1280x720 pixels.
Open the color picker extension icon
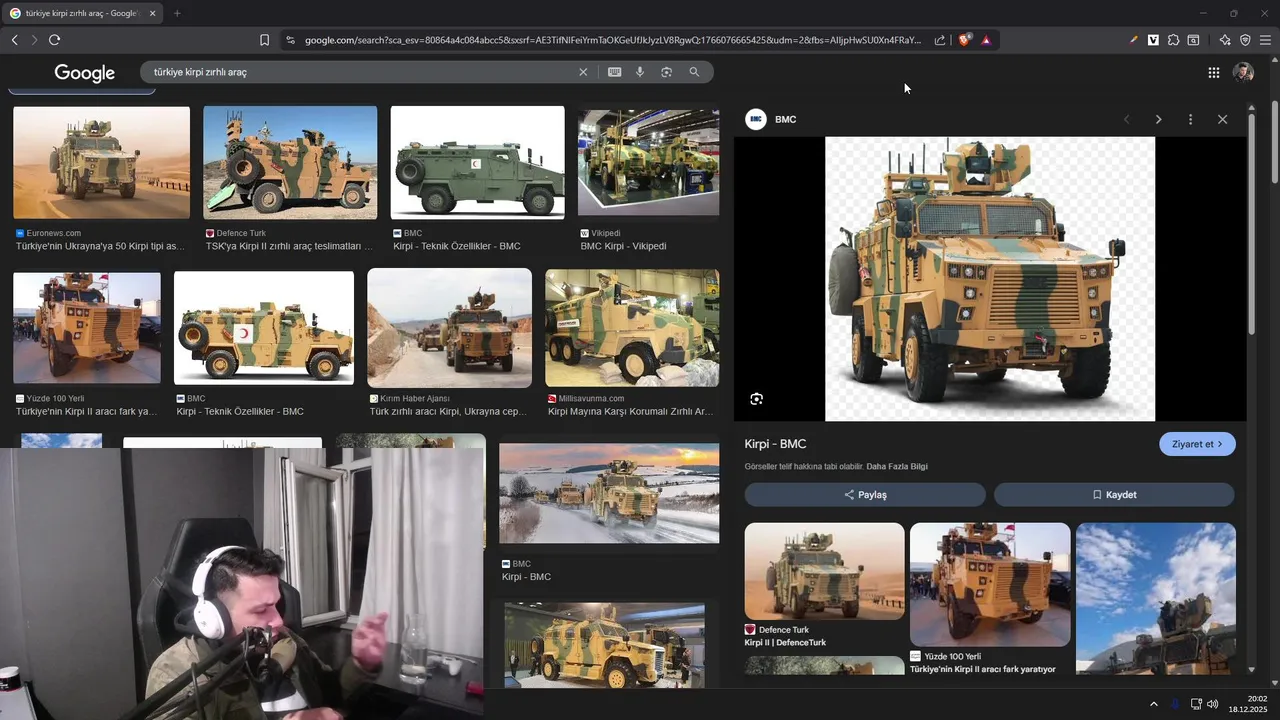[1133, 40]
